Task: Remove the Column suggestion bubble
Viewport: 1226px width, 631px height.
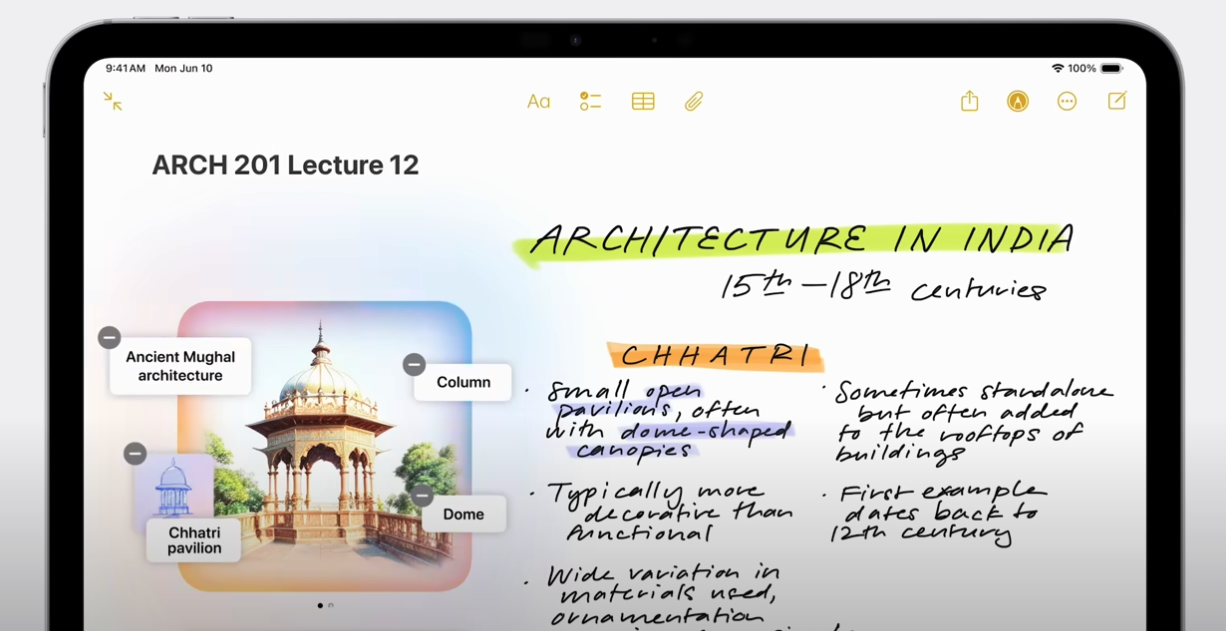Action: (414, 365)
